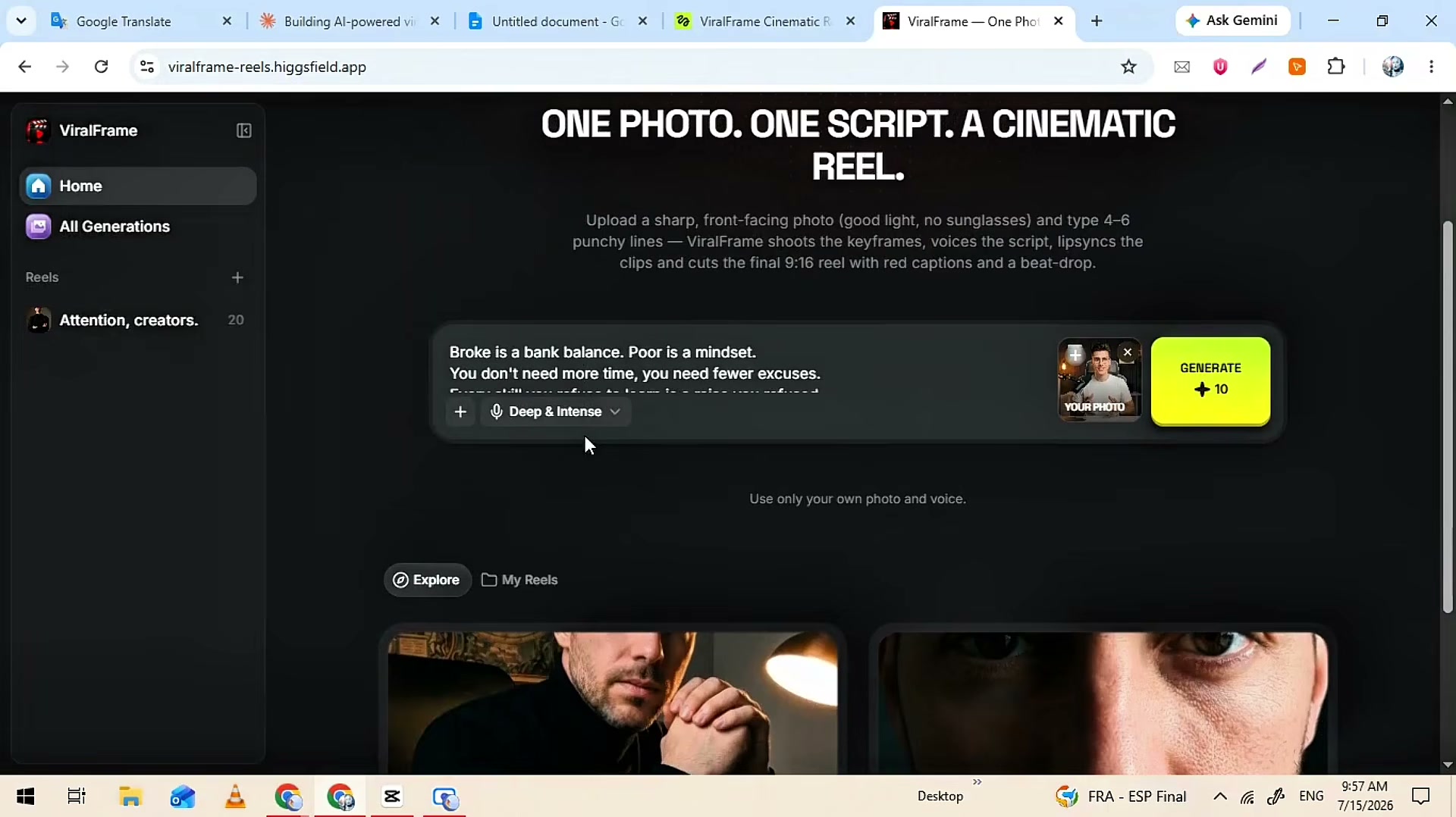
Task: Click the yellow GENERATE button
Action: coord(1210,380)
